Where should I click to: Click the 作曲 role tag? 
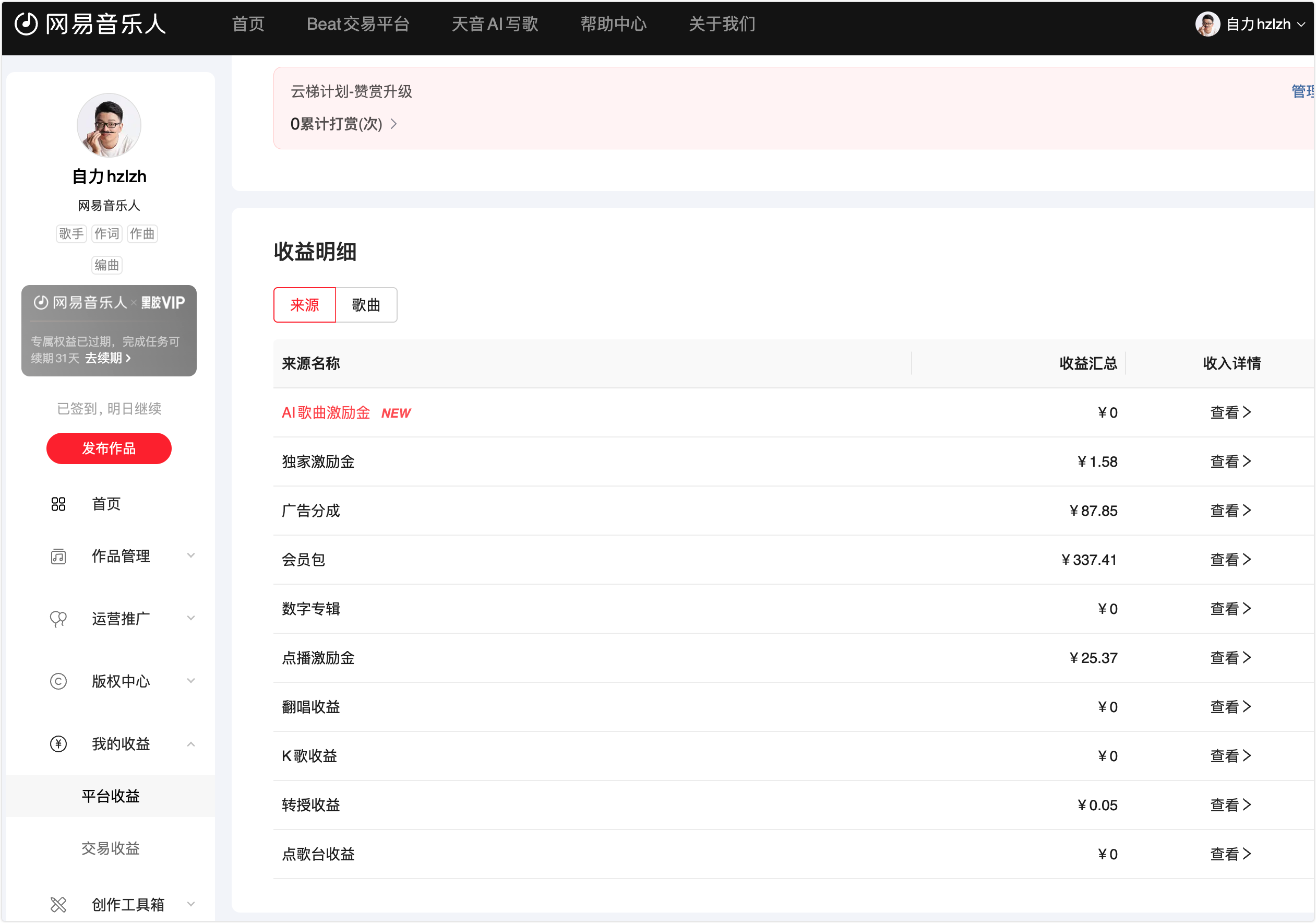[x=142, y=234]
